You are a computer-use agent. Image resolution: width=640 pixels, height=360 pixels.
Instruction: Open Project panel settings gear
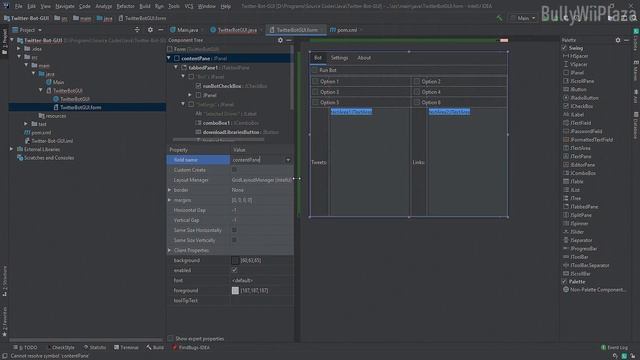coord(150,30)
